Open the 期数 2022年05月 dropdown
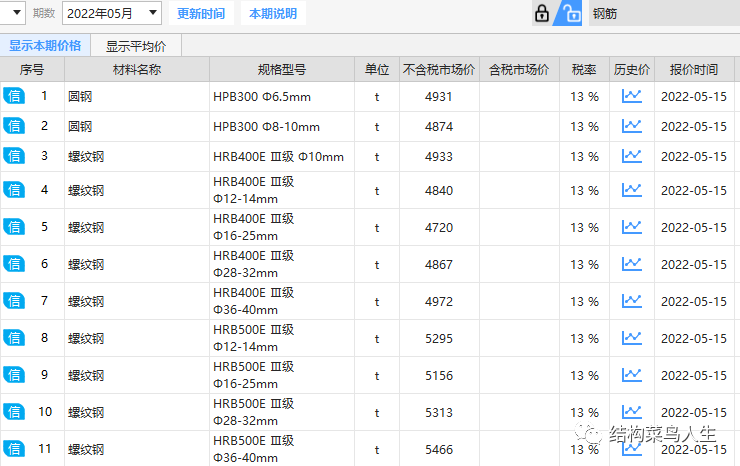Screen dimensions: 740x466 pyautogui.click(x=112, y=13)
